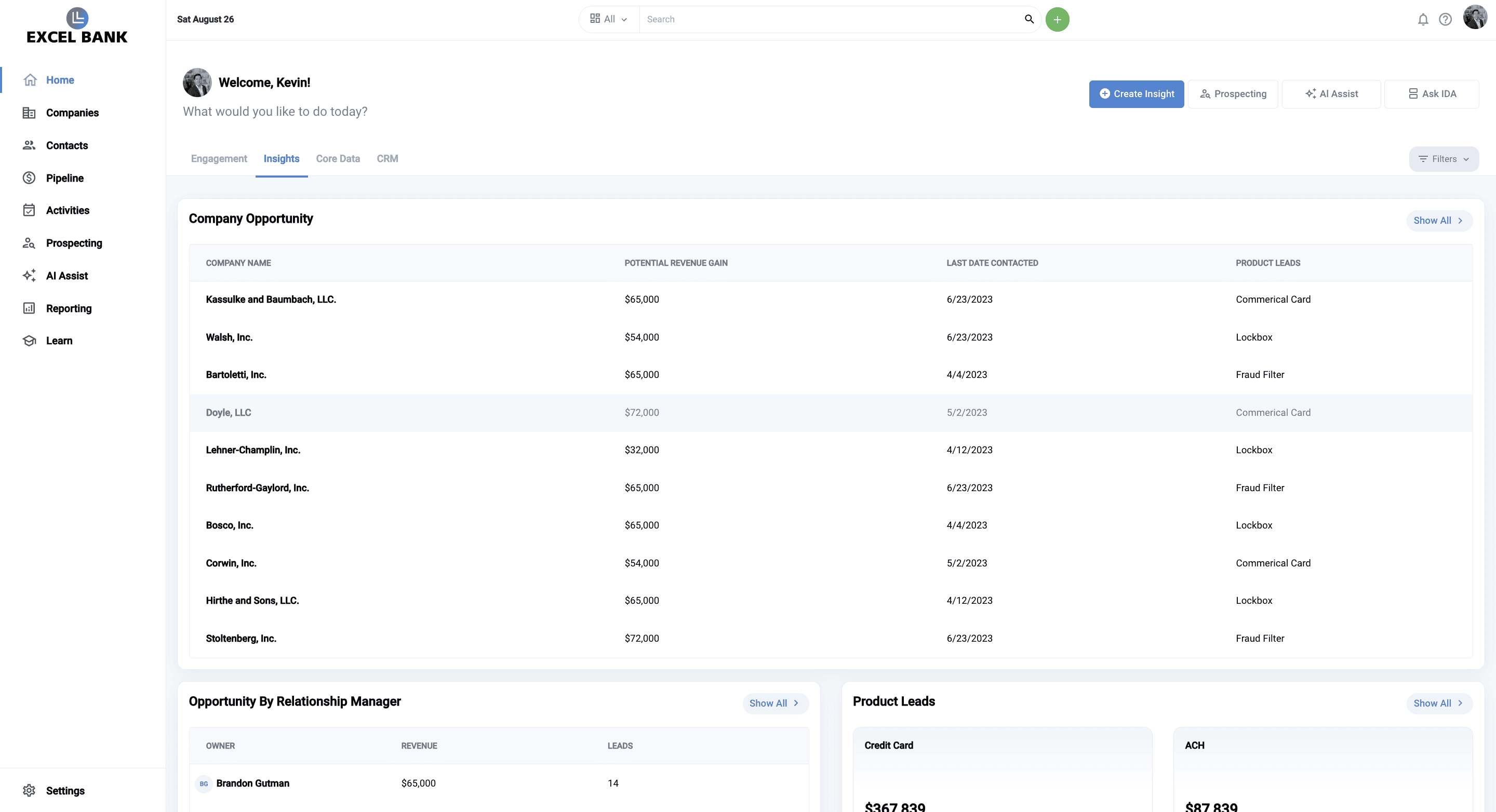
Task: Expand the Filters dropdown
Action: pos(1443,159)
